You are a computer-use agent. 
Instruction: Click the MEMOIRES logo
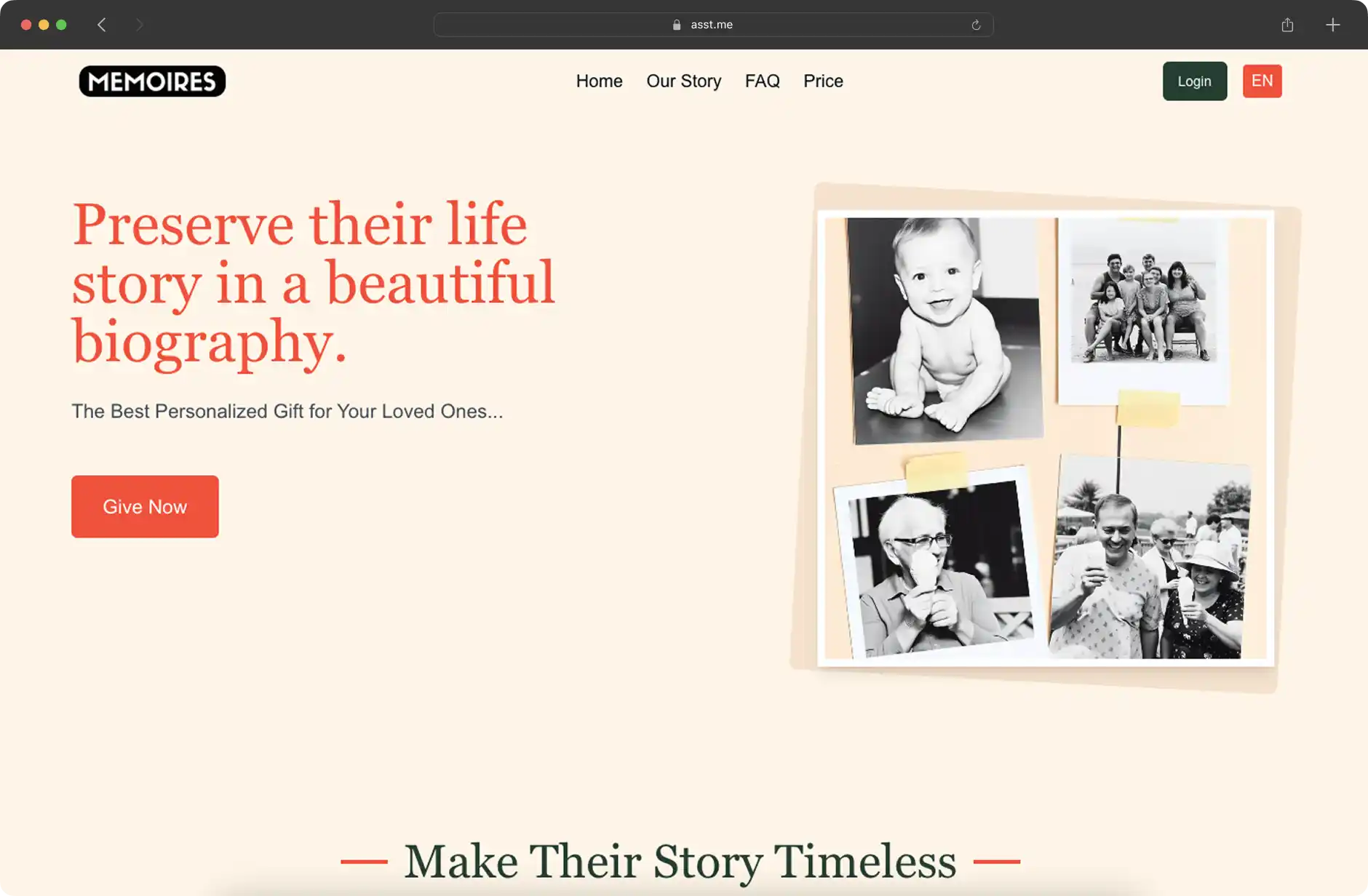coord(151,81)
